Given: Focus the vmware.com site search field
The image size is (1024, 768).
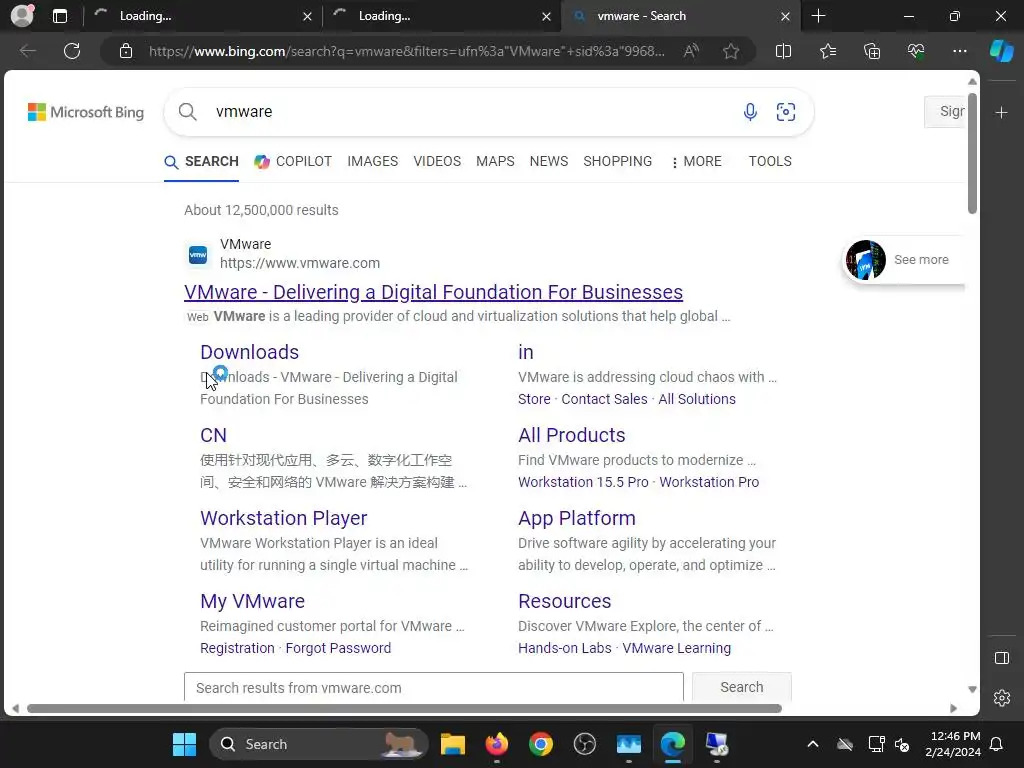Looking at the screenshot, I should [x=434, y=687].
